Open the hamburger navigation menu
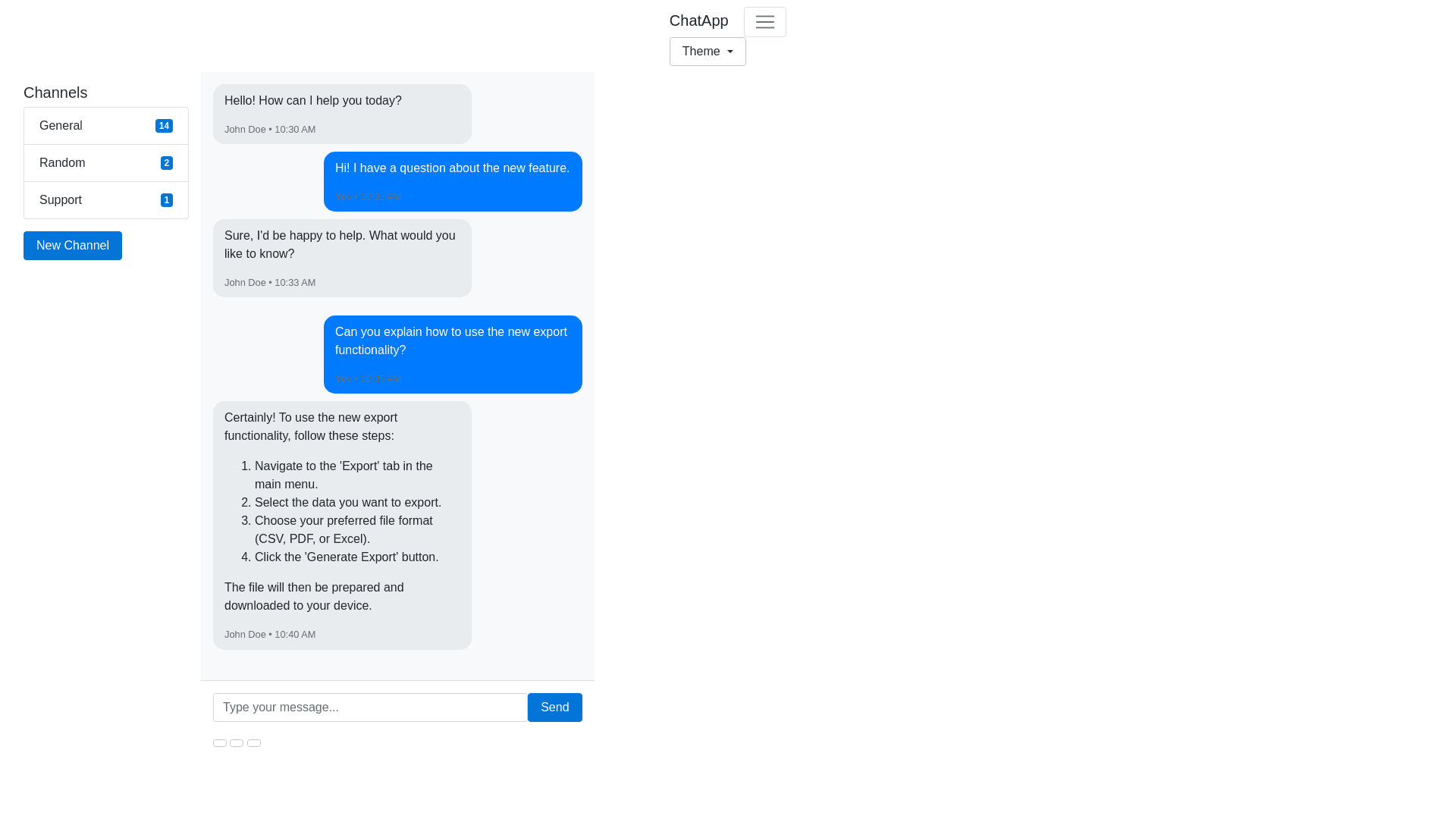This screenshot has width=1456, height=819. tap(764, 22)
